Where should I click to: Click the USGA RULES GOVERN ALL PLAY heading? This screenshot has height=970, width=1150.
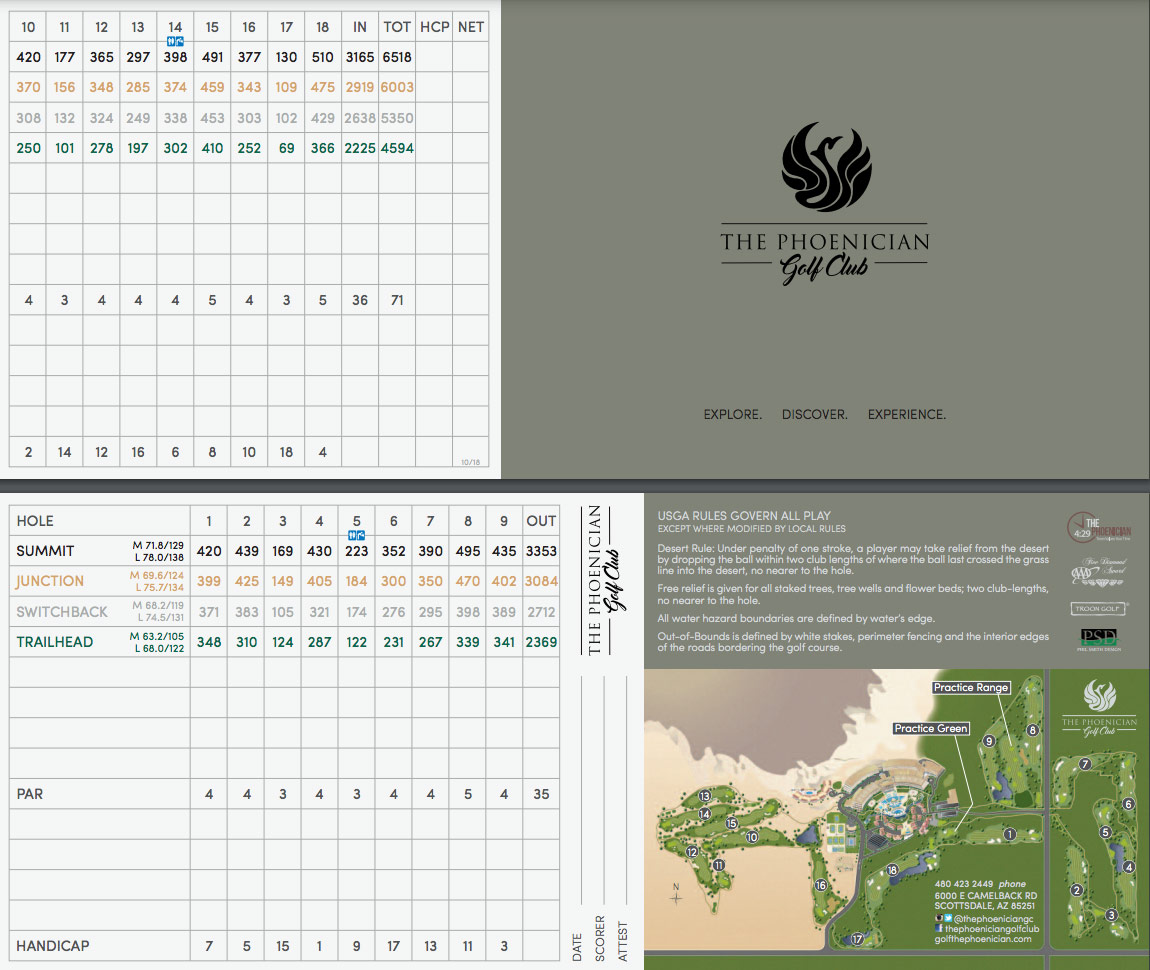[744, 516]
